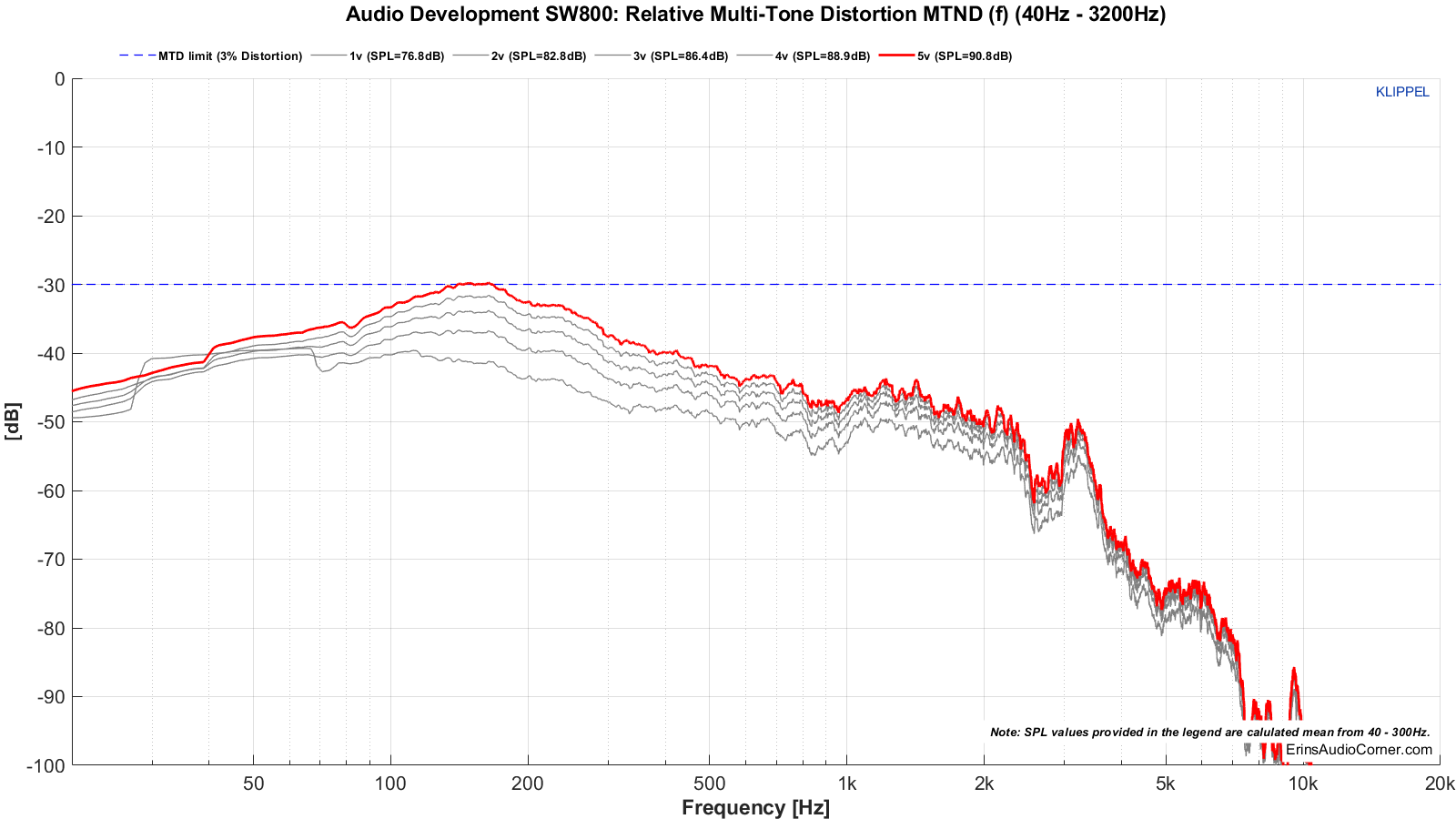The width and height of the screenshot is (1456, 819).
Task: Click the 100 frequency tick label
Action: pos(390,784)
